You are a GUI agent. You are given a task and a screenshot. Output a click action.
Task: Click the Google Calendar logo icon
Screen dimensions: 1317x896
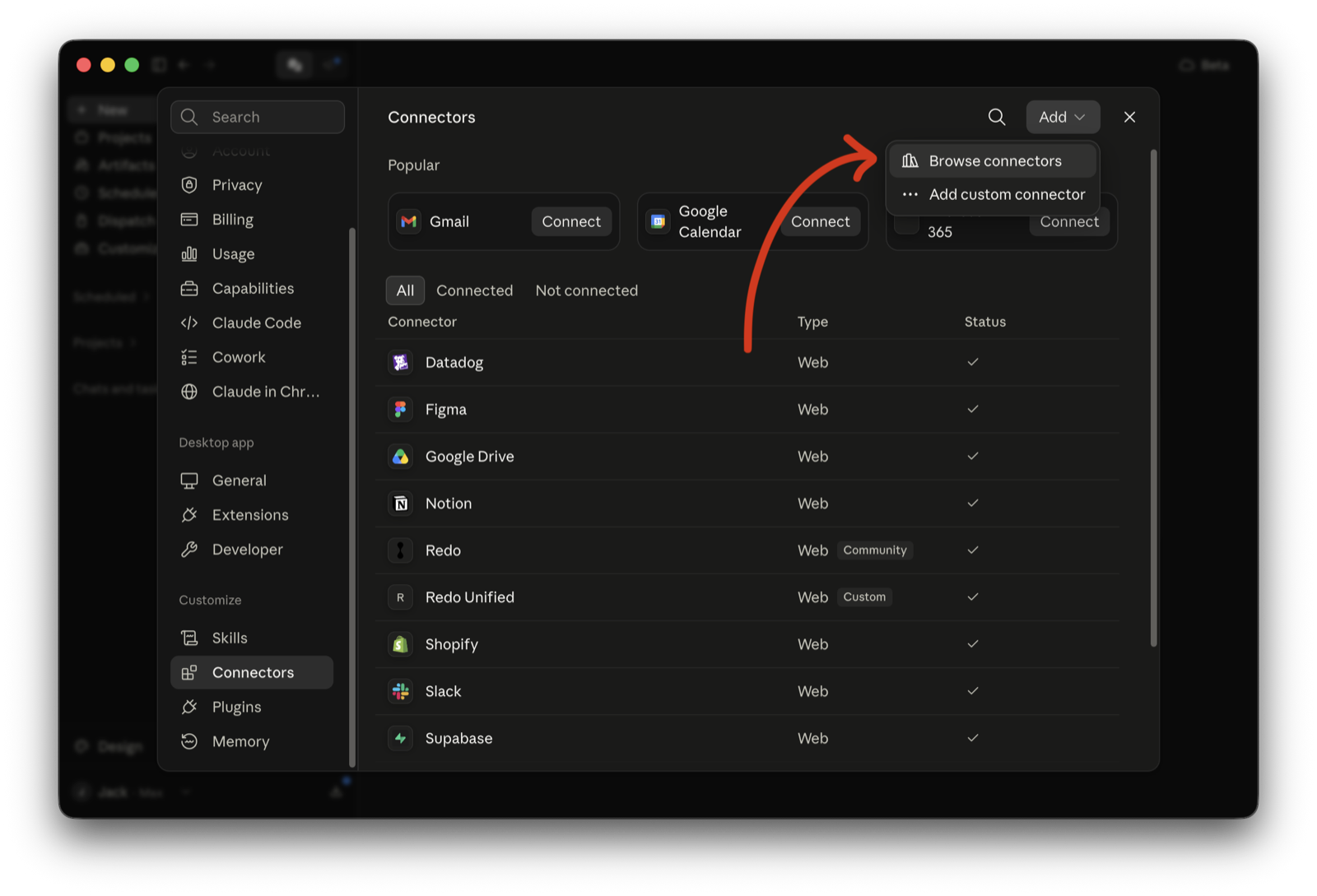click(658, 221)
